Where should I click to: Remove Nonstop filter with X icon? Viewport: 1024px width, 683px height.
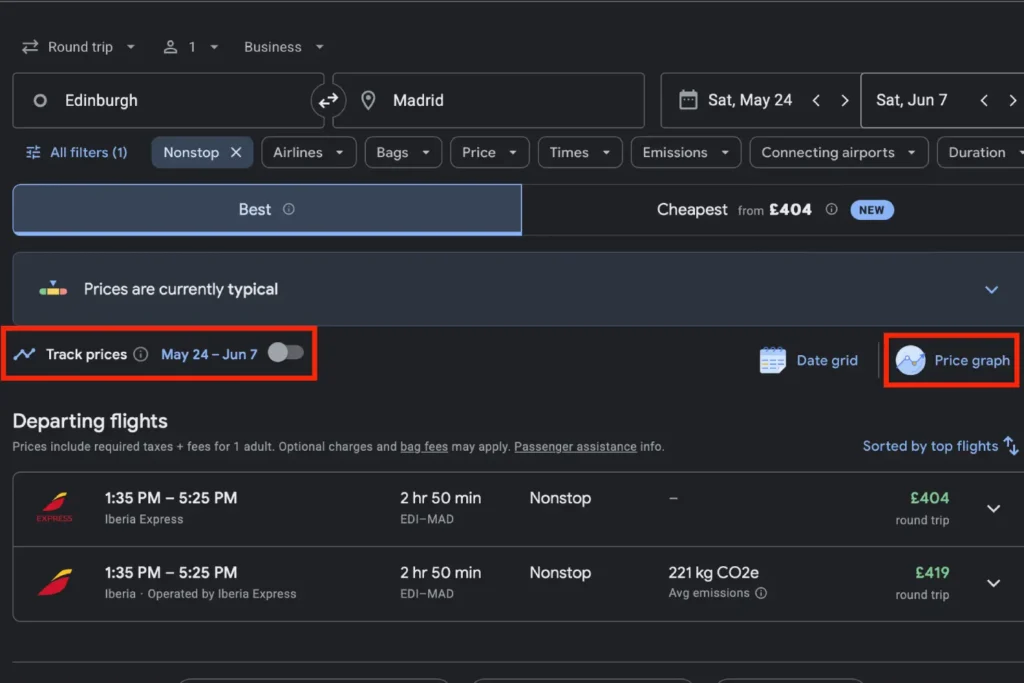pyautogui.click(x=236, y=152)
